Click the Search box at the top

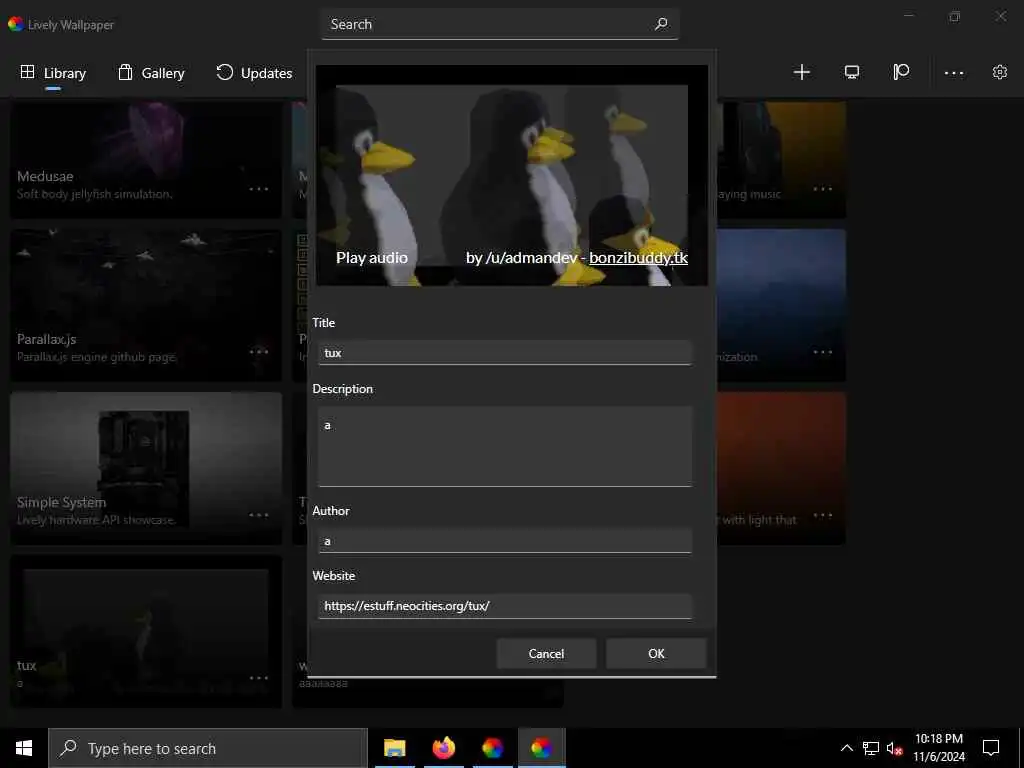[500, 24]
